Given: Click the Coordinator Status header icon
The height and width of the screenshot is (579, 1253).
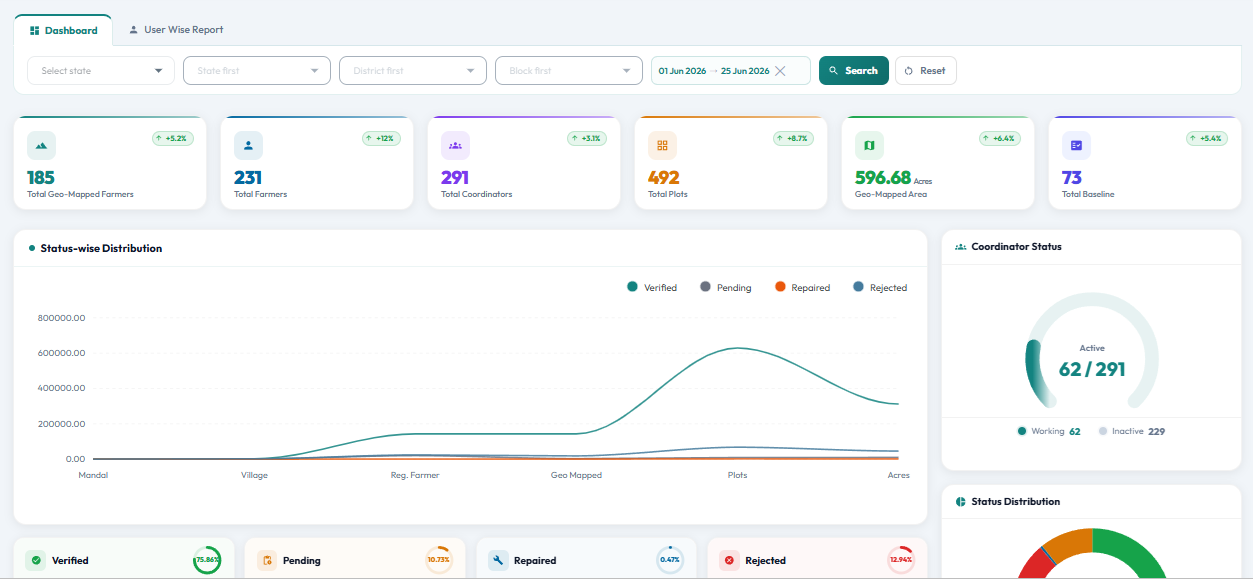Looking at the screenshot, I should tap(960, 246).
